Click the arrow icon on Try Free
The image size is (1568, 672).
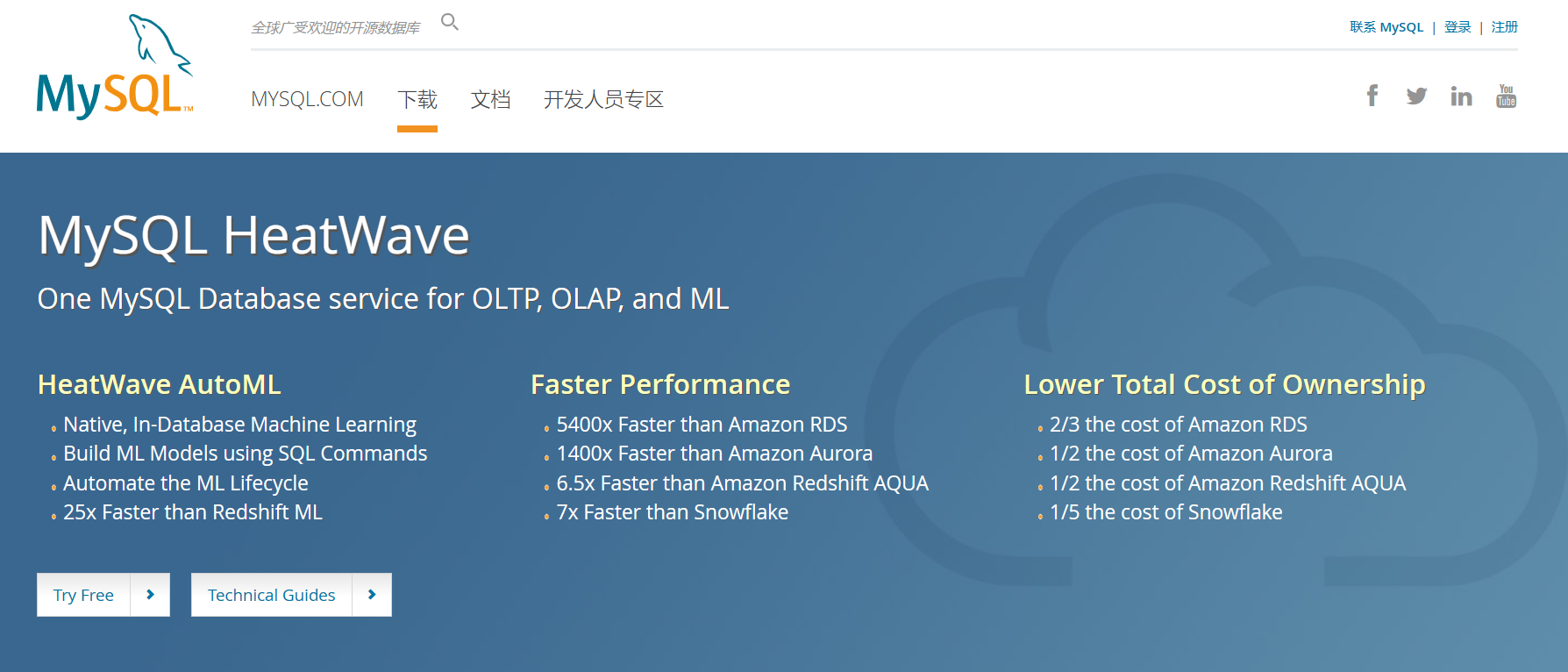pyautogui.click(x=149, y=595)
